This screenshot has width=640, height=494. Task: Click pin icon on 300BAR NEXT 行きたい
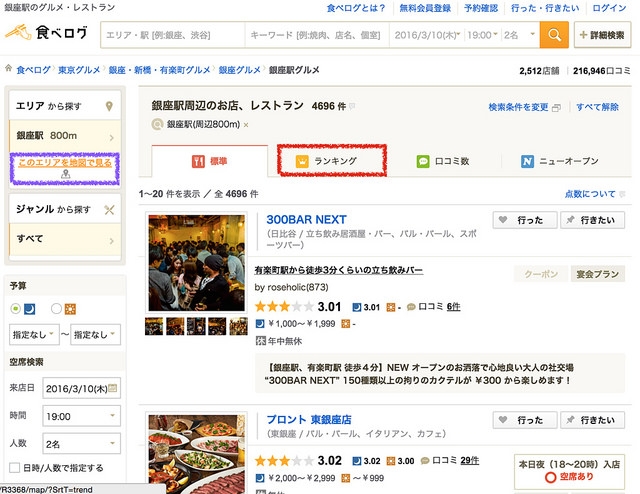tap(570, 220)
